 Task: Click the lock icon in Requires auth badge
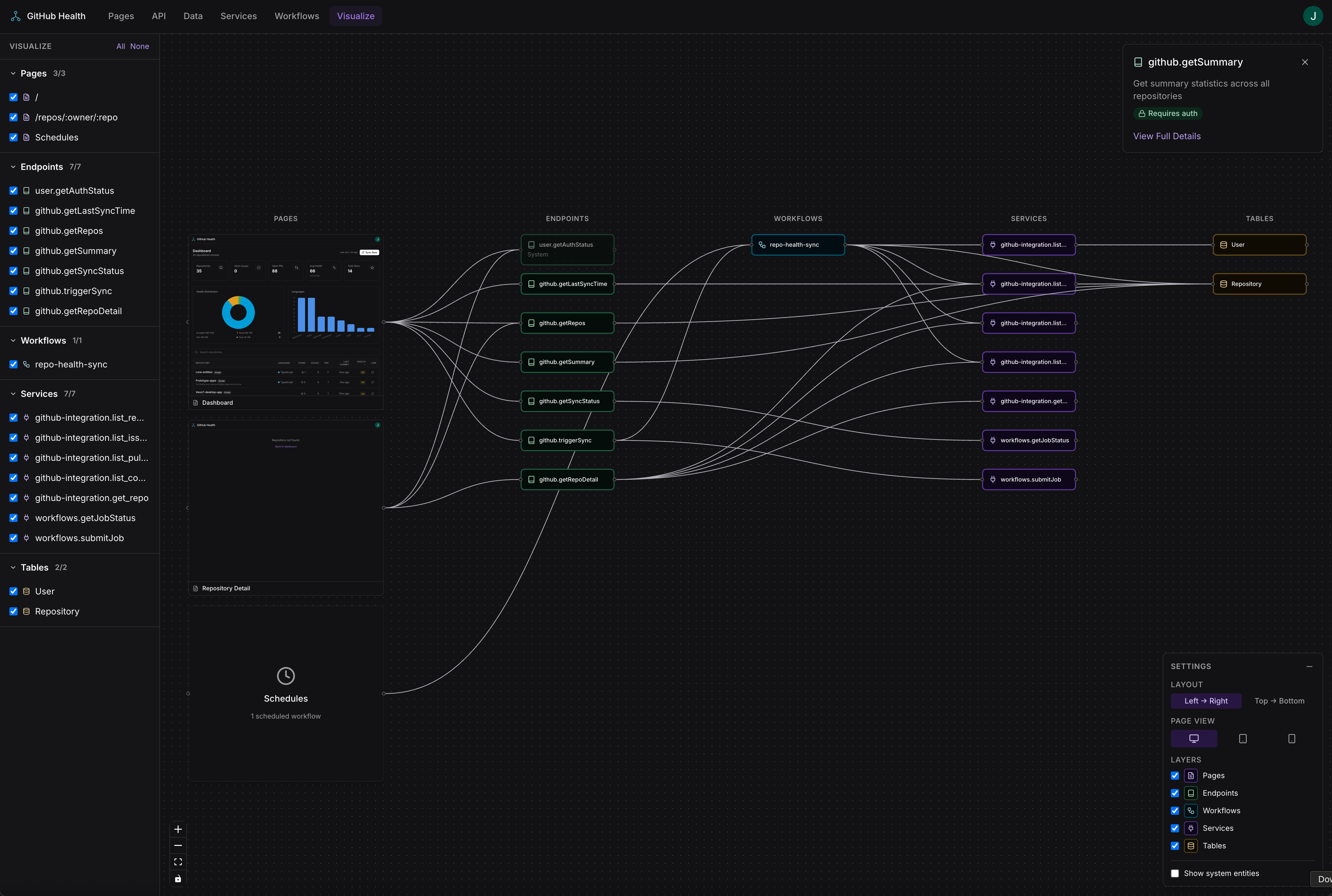coord(1142,114)
